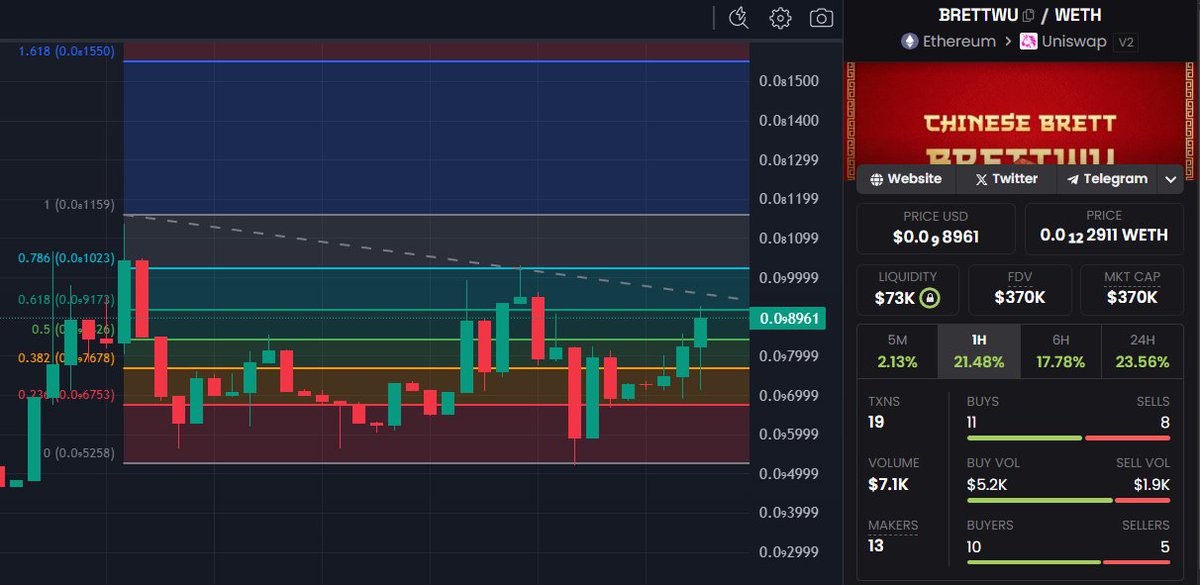Screen dimensions: 1200x585
Task: Select the 0.618 Fibonacci level label
Action: (68, 299)
